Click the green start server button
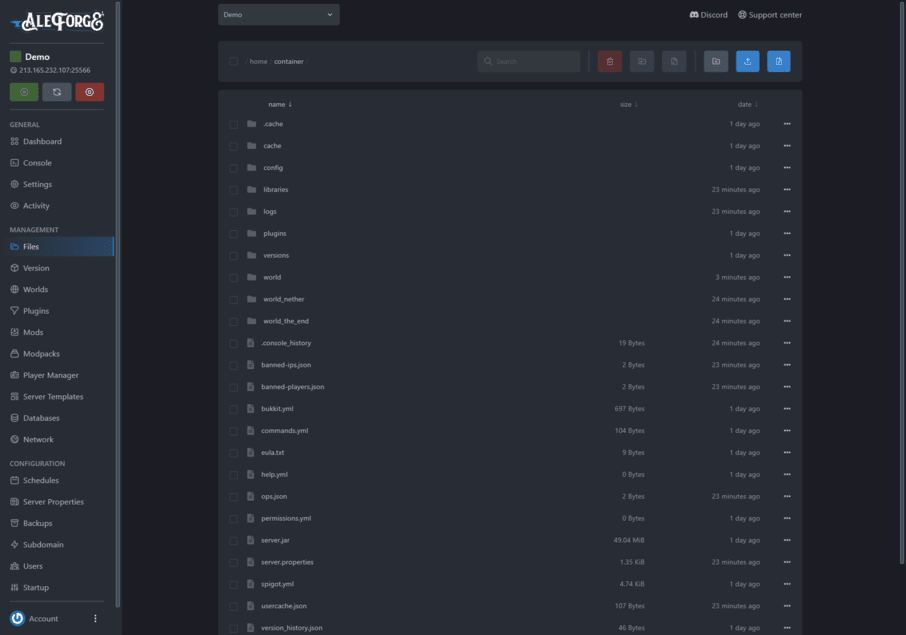906x635 pixels. 24,92
